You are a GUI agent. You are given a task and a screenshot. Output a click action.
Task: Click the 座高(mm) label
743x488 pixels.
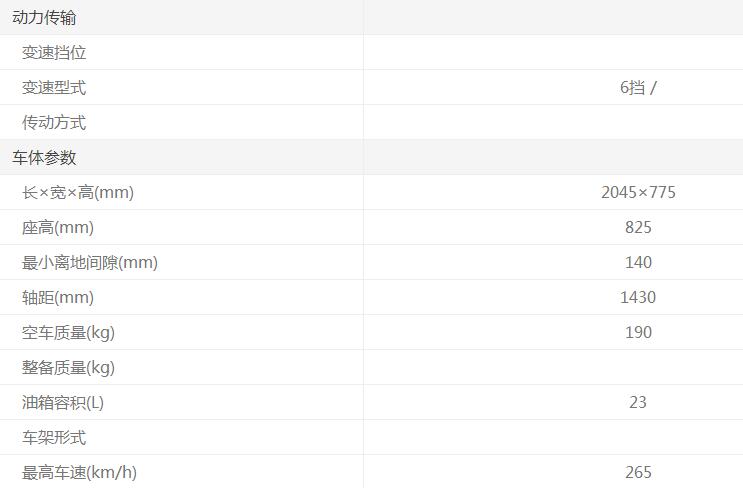58,227
